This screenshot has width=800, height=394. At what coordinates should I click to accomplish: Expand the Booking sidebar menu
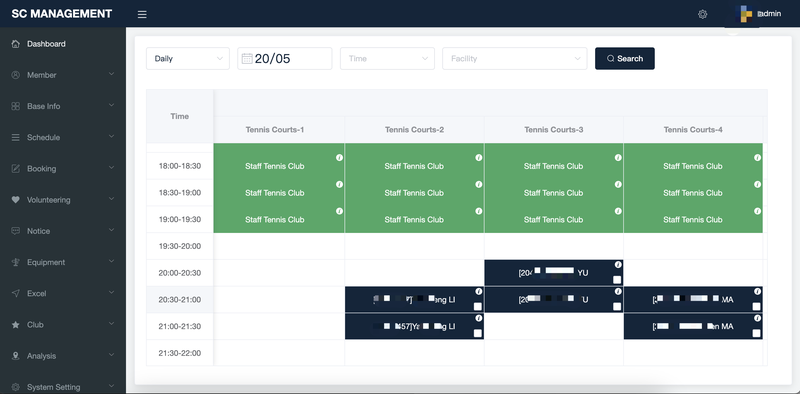pos(63,168)
